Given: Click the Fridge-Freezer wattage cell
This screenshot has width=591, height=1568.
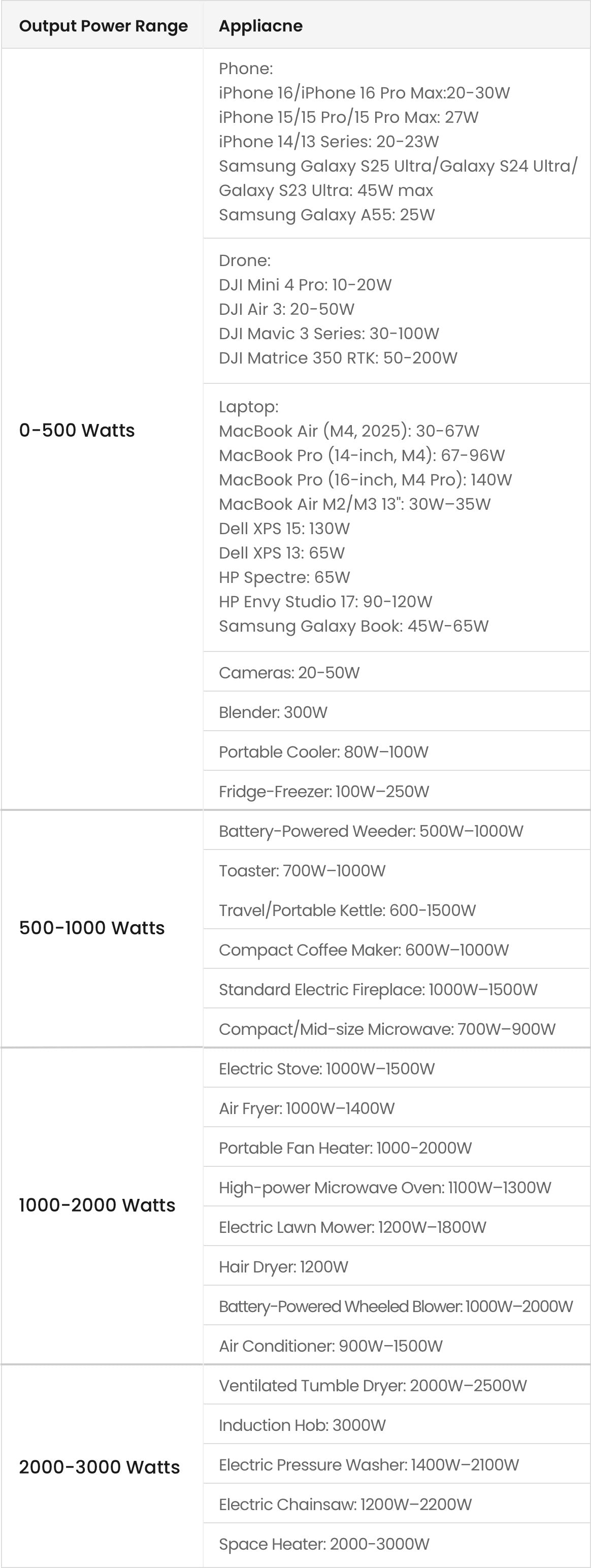Looking at the screenshot, I should 324,791.
